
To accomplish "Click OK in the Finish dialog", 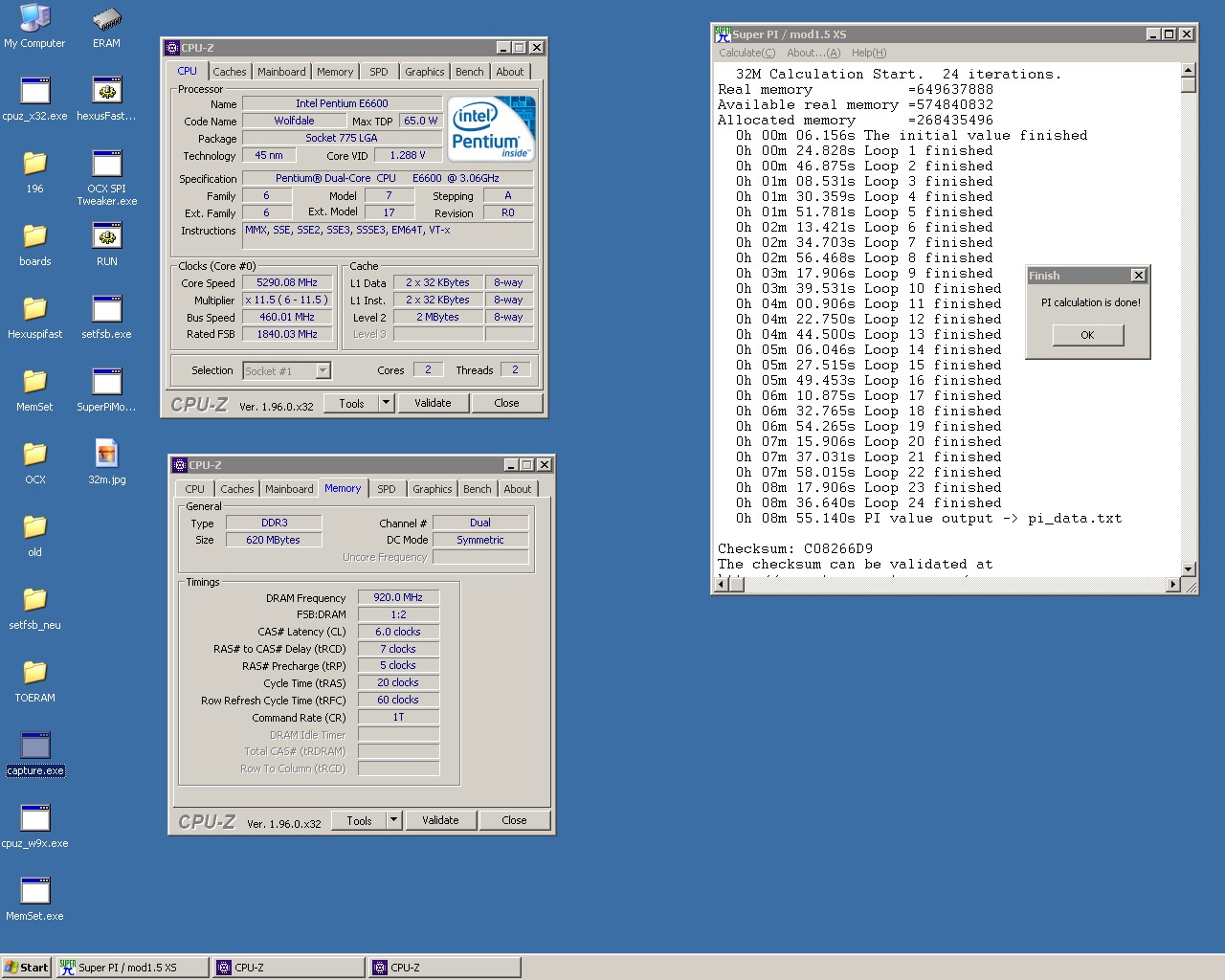I will pyautogui.click(x=1088, y=335).
